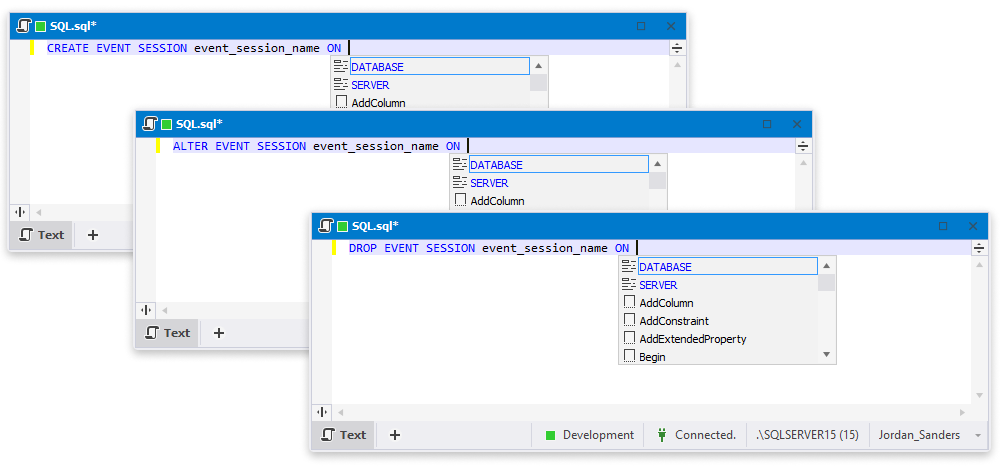Image resolution: width=1000 pixels, height=469 pixels.
Task: Click the Connected status indicator
Action: pos(696,435)
